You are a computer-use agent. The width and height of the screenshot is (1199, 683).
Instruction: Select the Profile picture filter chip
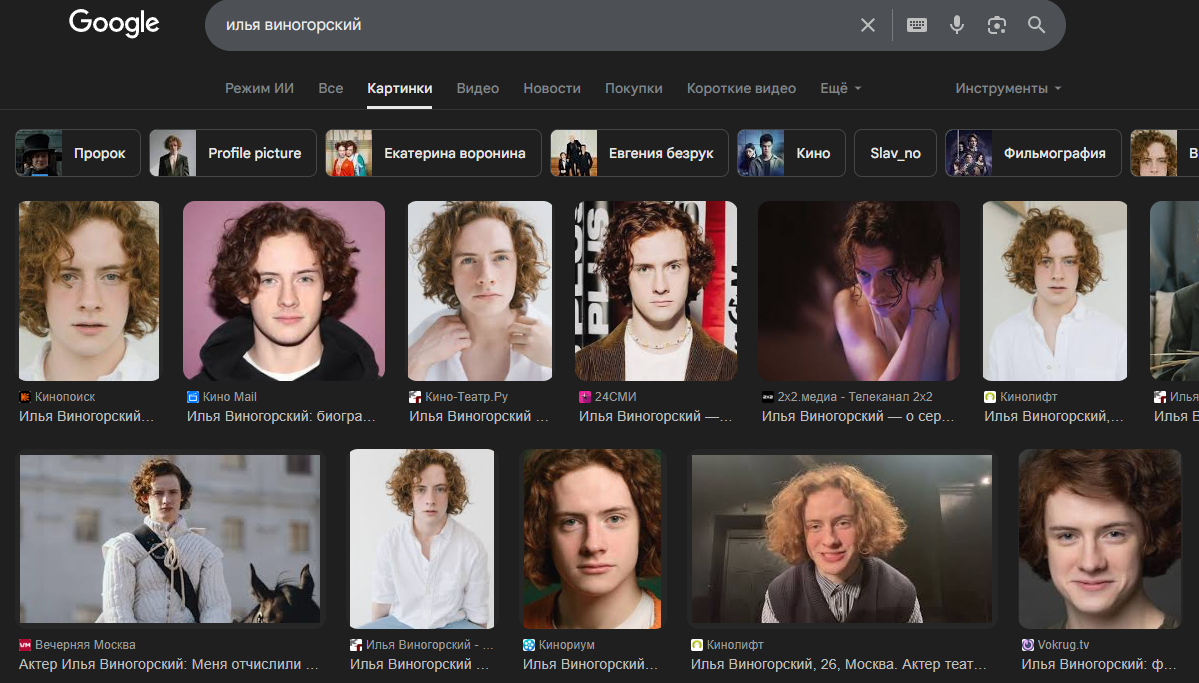[x=232, y=153]
